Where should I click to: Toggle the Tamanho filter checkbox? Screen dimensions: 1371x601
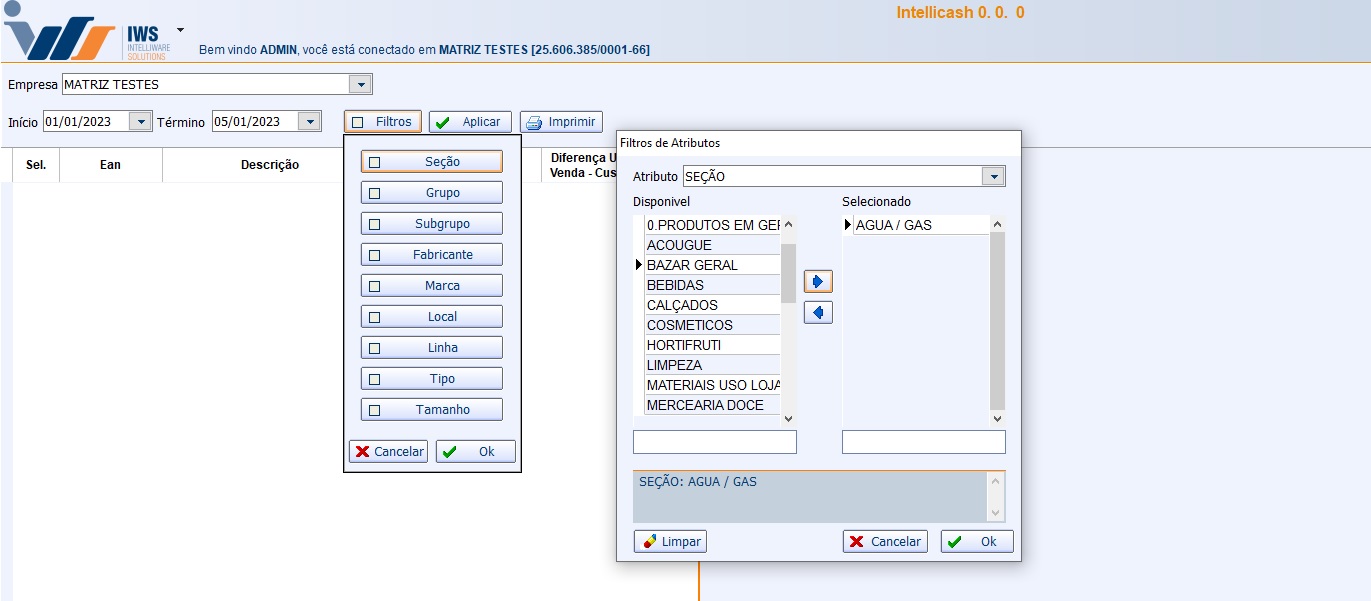[375, 410]
